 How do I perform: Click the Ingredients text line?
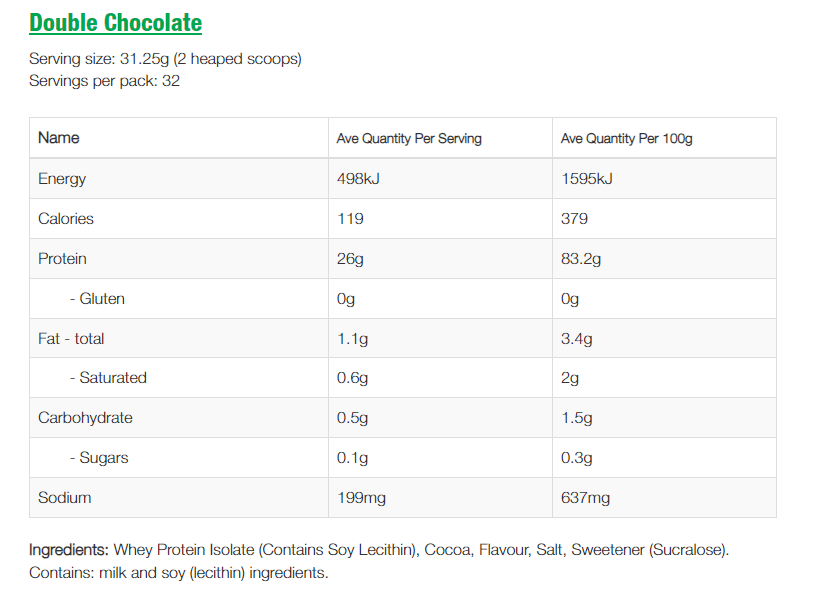pyautogui.click(x=379, y=550)
